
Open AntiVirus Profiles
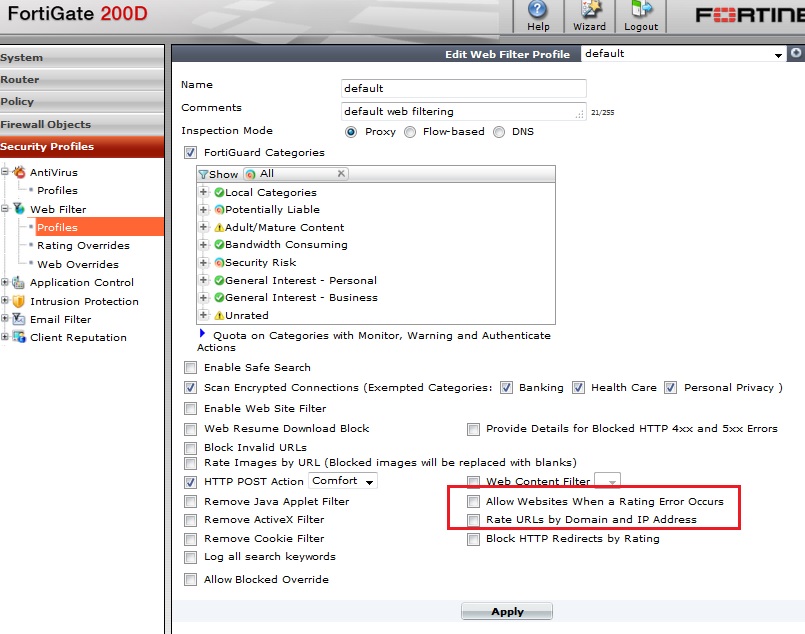click(57, 190)
